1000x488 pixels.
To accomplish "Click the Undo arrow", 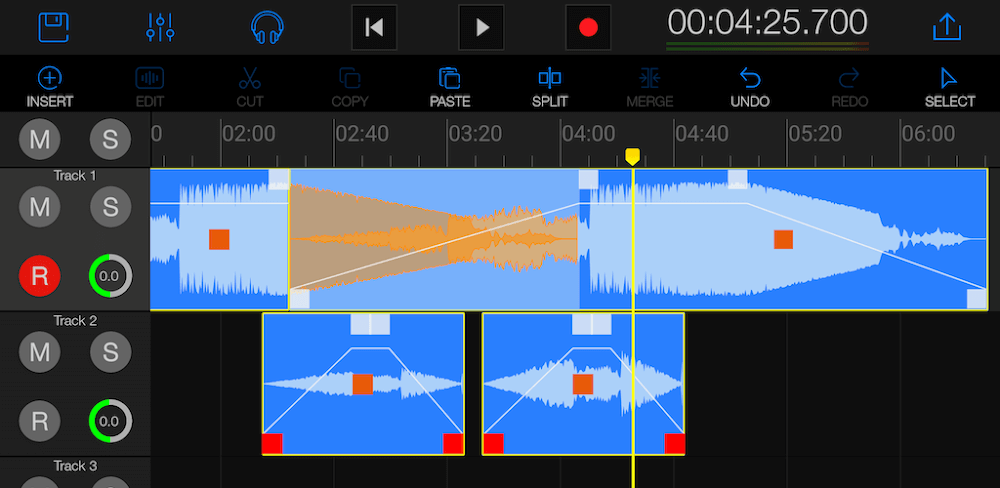I will (x=750, y=86).
